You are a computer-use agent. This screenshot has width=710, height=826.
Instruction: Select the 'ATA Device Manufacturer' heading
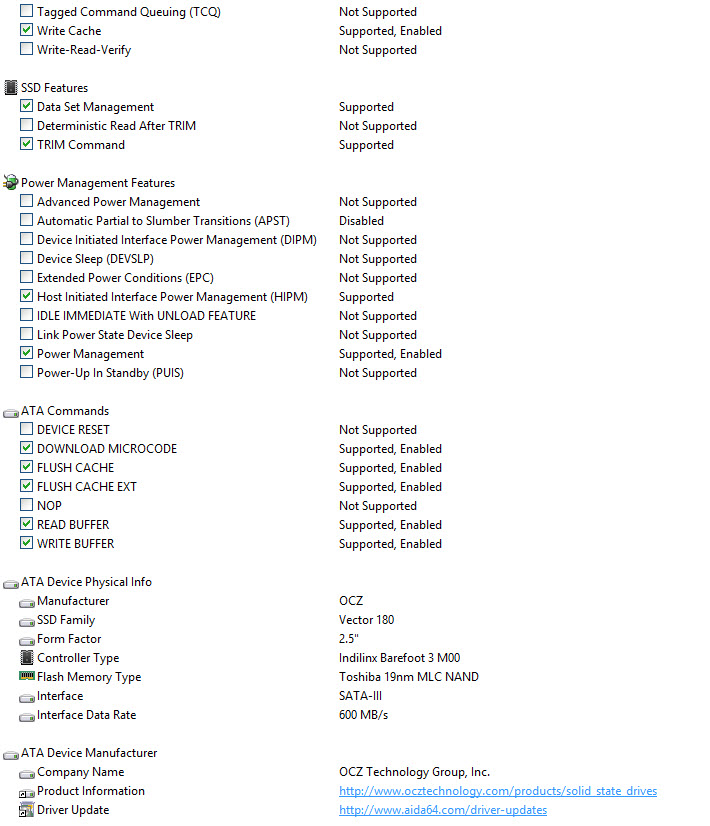[x=89, y=753]
